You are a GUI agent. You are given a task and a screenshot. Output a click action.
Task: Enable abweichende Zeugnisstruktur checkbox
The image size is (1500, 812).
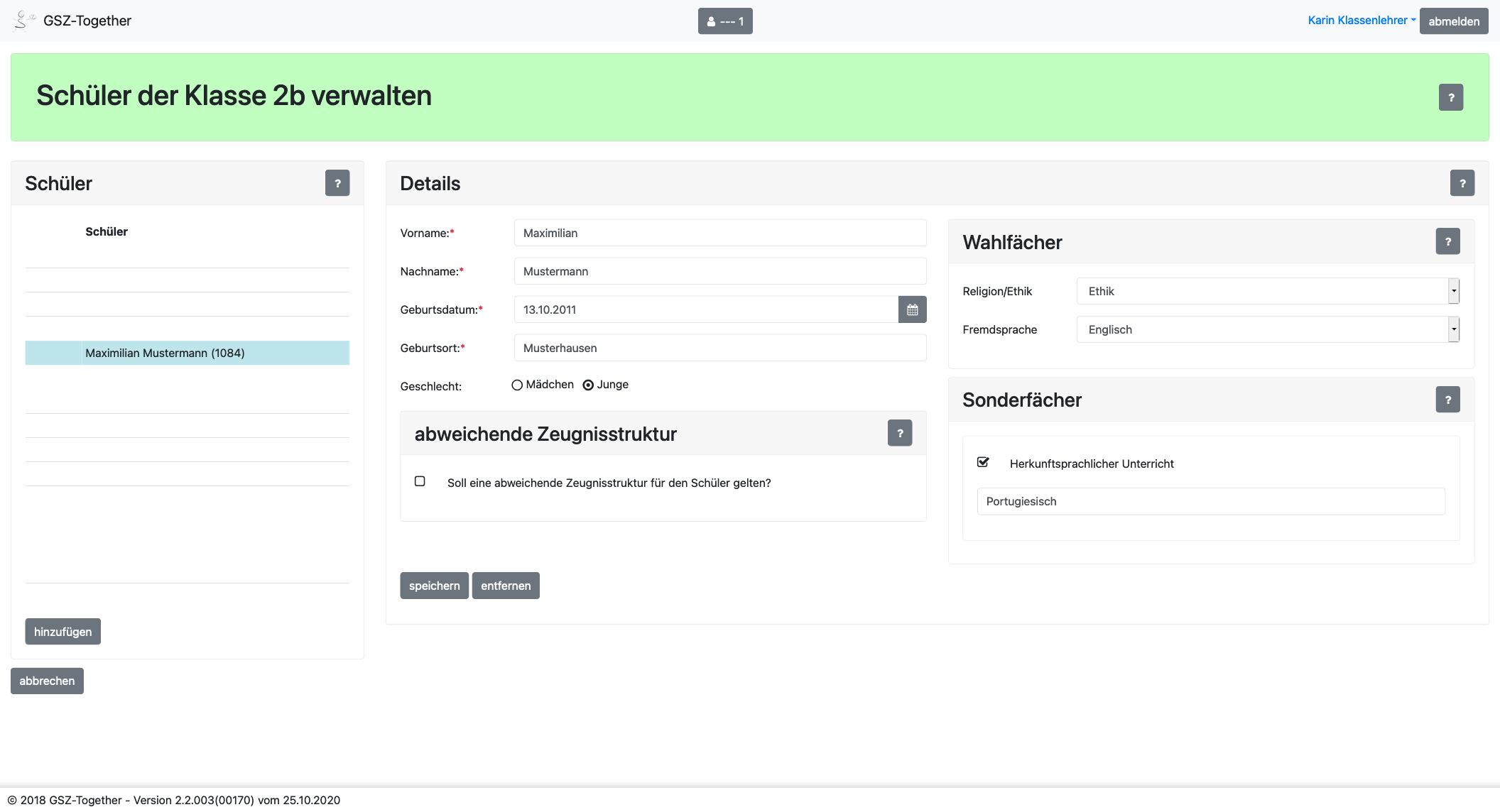coord(420,481)
